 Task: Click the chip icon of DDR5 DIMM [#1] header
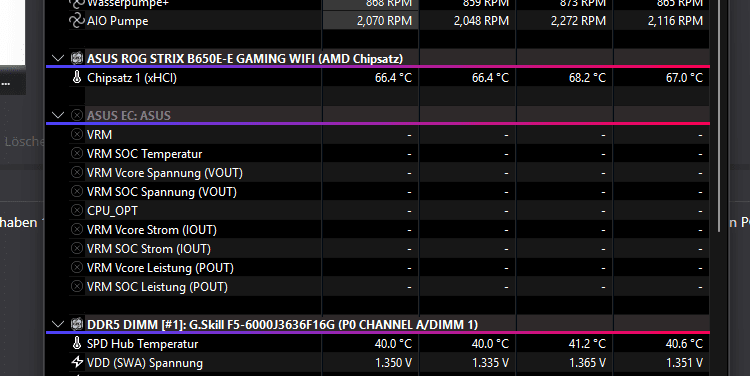click(x=77, y=324)
